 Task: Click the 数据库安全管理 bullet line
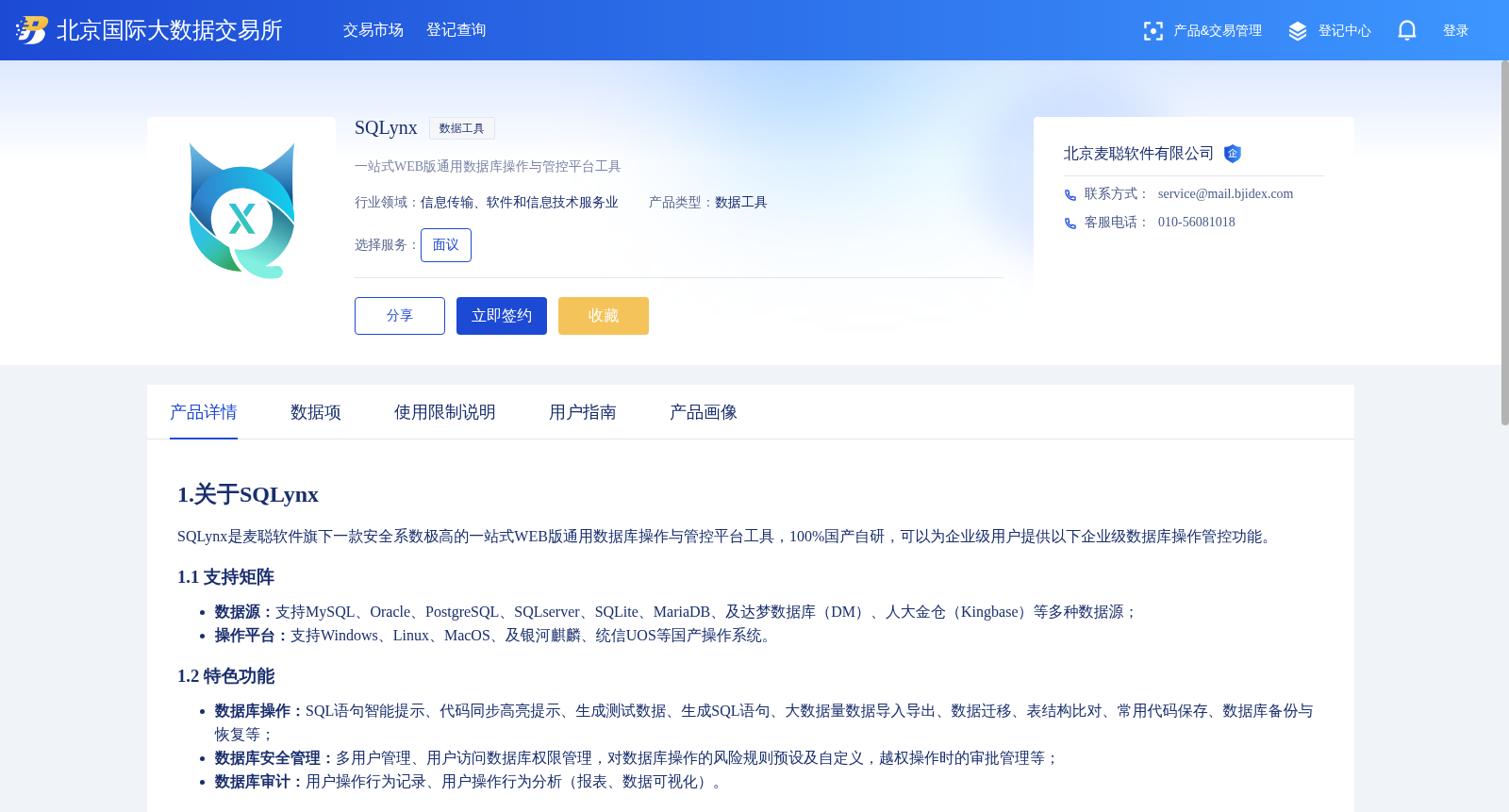coord(638,758)
